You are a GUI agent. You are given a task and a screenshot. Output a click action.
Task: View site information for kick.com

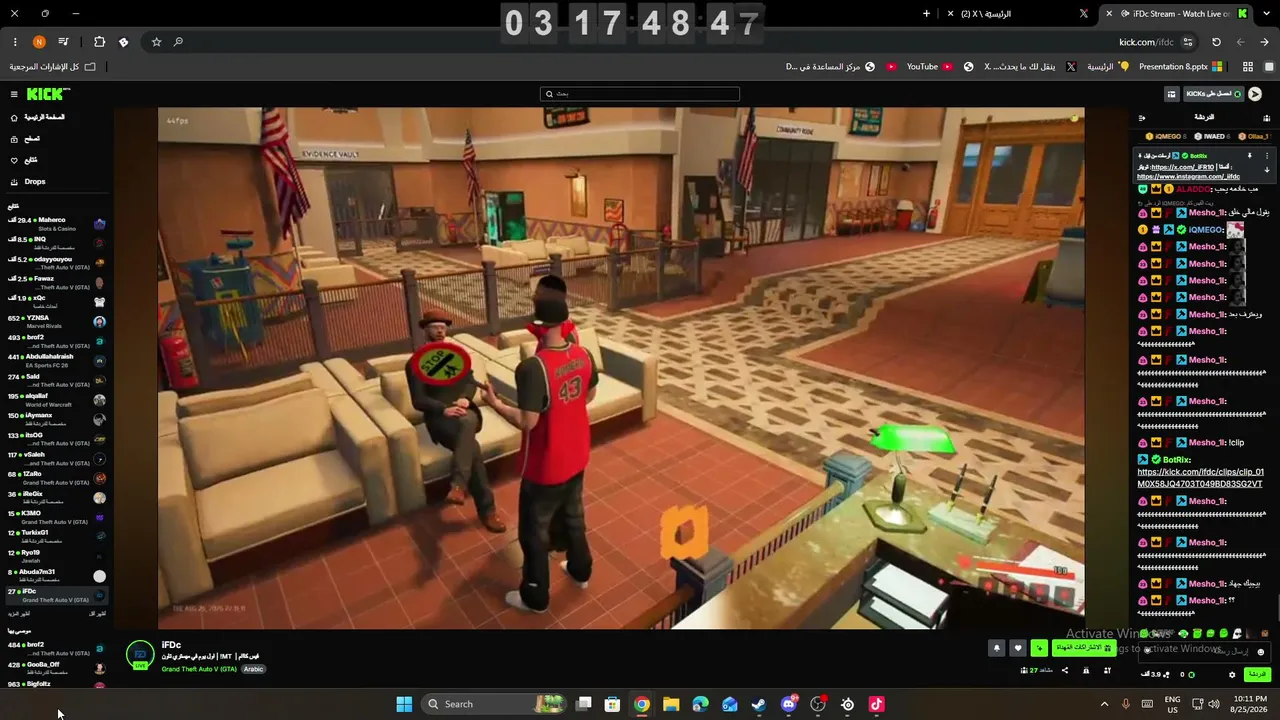tap(1188, 42)
